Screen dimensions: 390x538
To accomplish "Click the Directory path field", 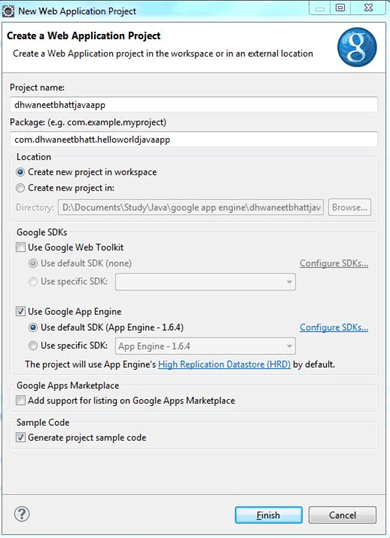I will [x=191, y=207].
